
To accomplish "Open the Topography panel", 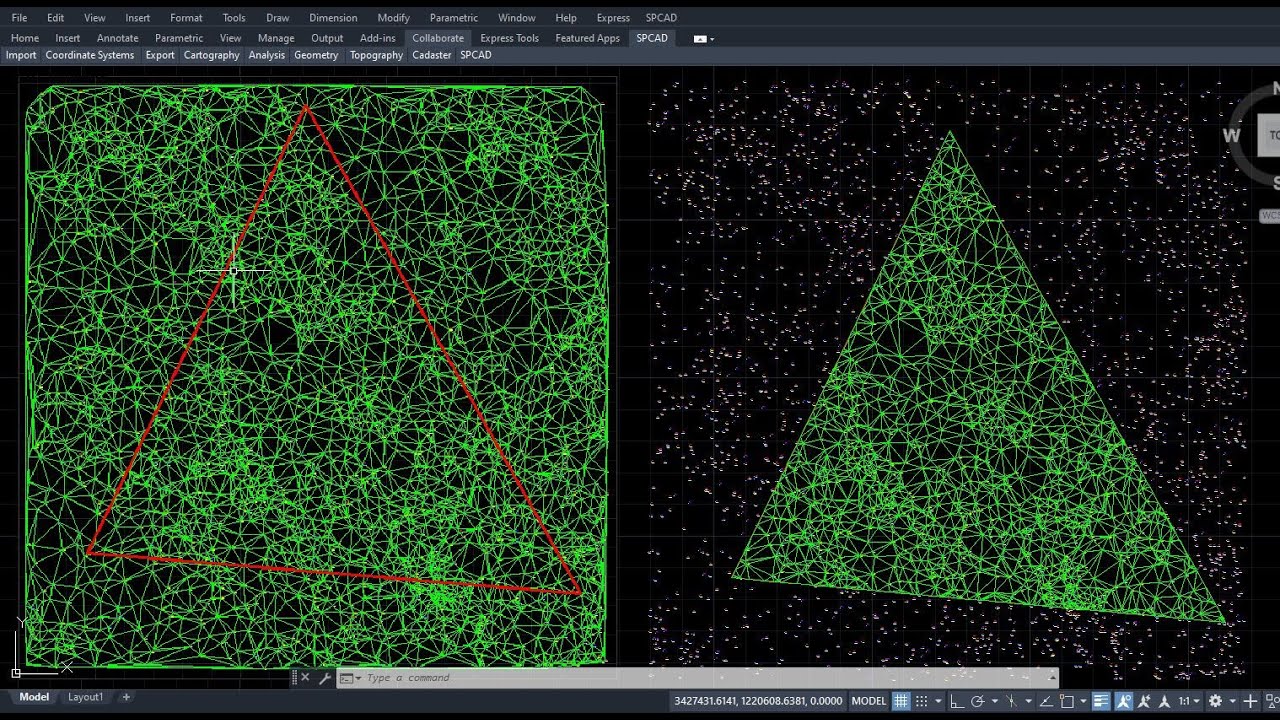I will pos(376,55).
